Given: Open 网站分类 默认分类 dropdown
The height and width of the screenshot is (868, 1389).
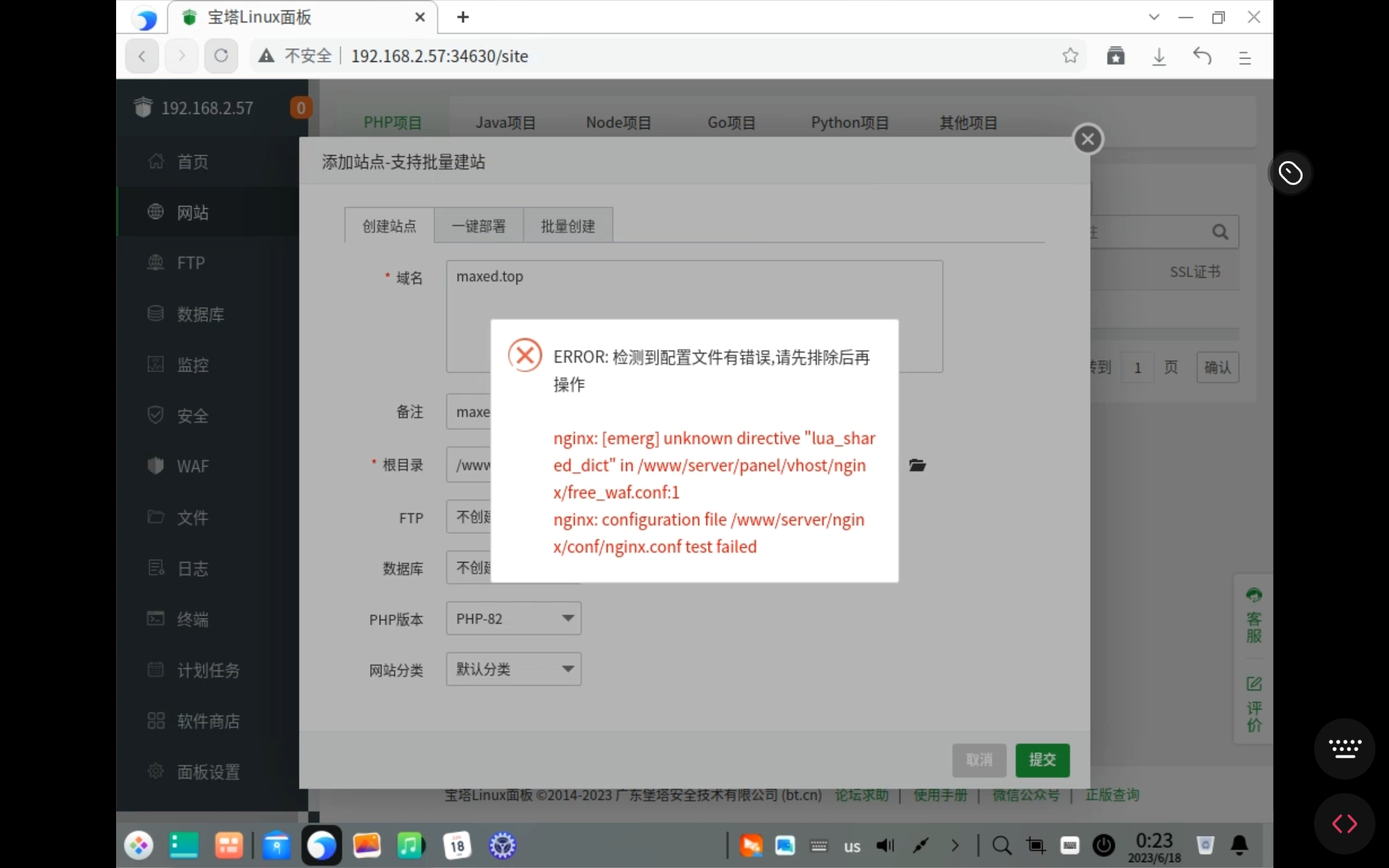Looking at the screenshot, I should 514,669.
